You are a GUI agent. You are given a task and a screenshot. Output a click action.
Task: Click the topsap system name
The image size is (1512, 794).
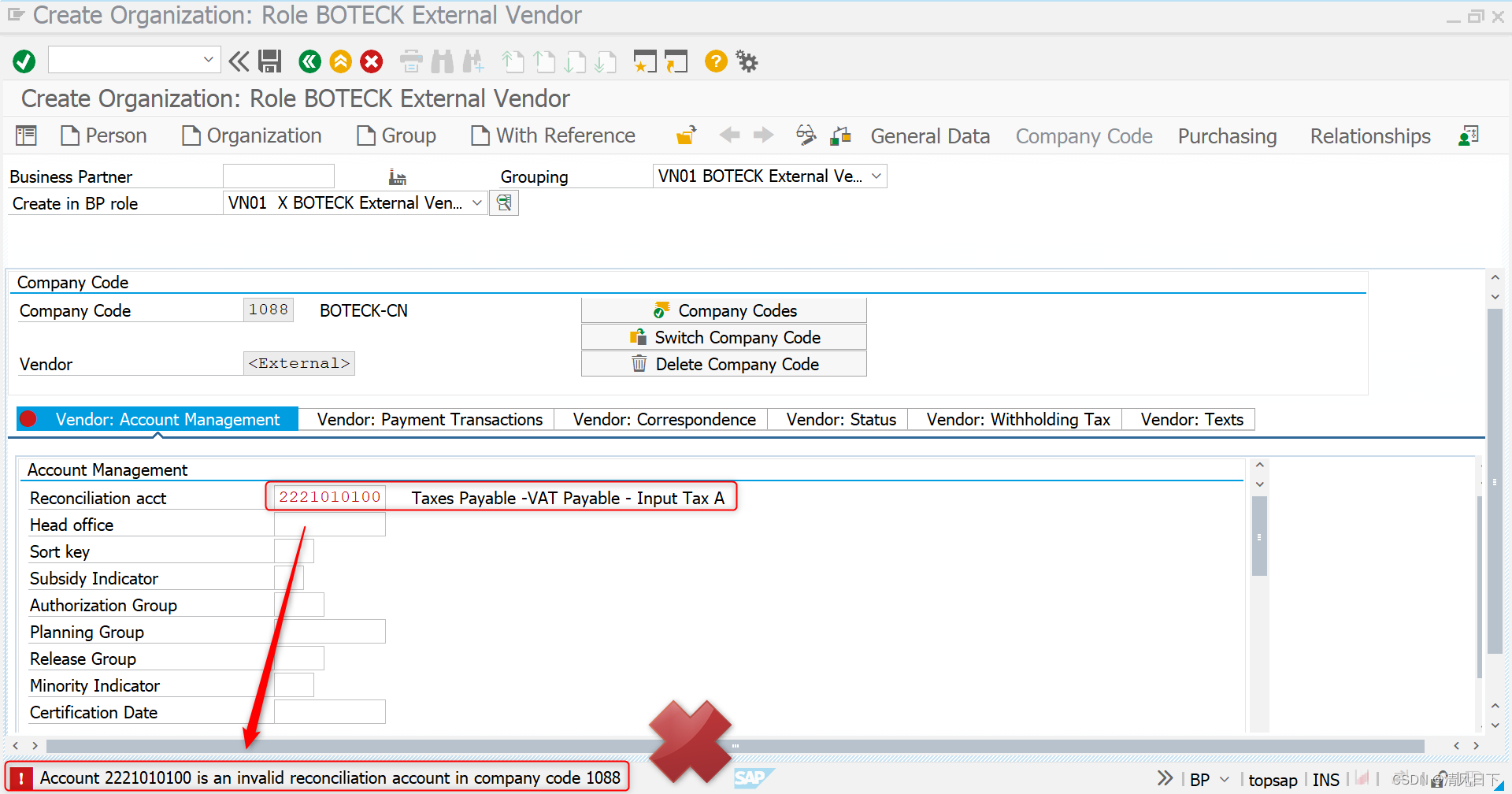pos(1273,780)
